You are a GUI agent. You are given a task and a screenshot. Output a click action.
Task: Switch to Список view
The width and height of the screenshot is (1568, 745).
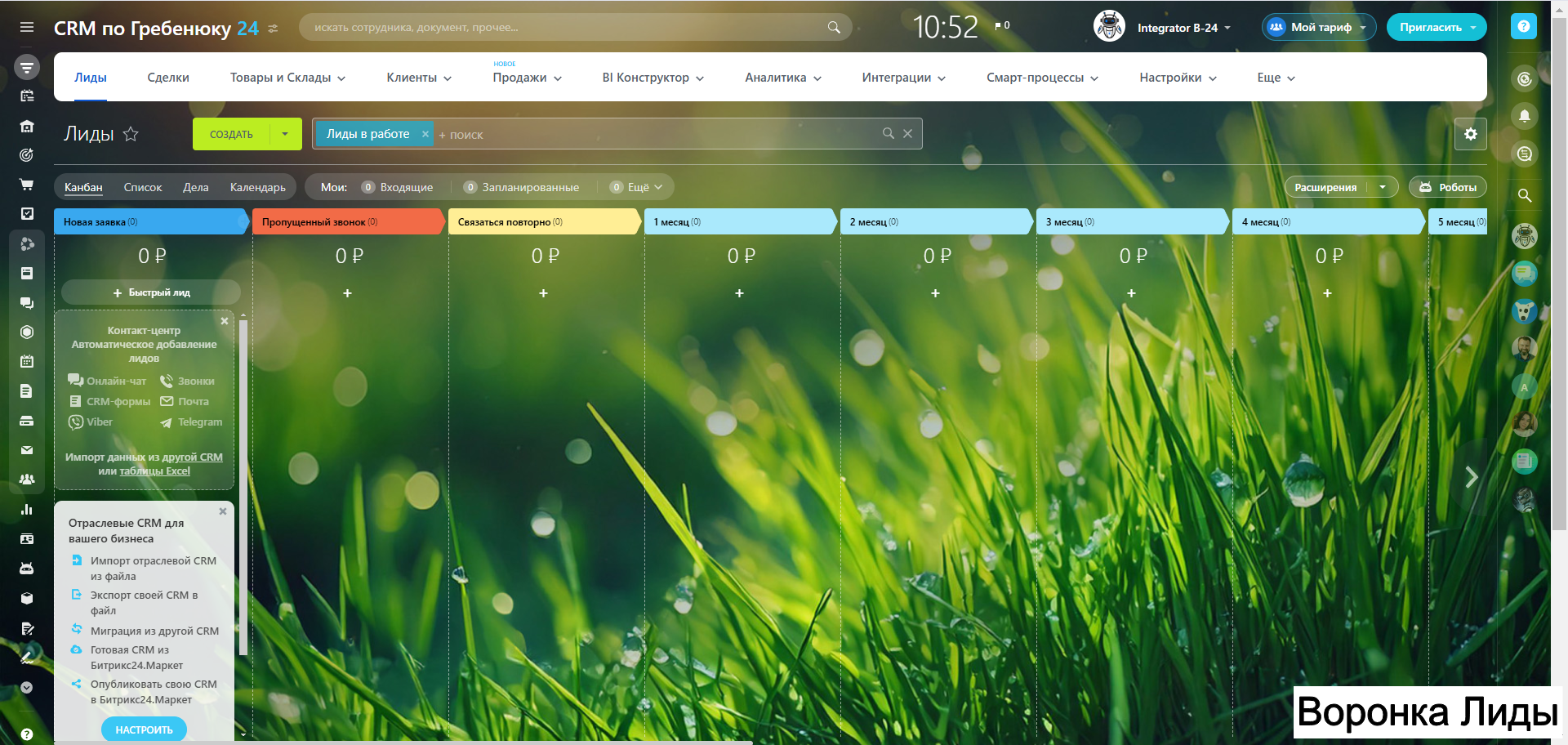tap(143, 187)
